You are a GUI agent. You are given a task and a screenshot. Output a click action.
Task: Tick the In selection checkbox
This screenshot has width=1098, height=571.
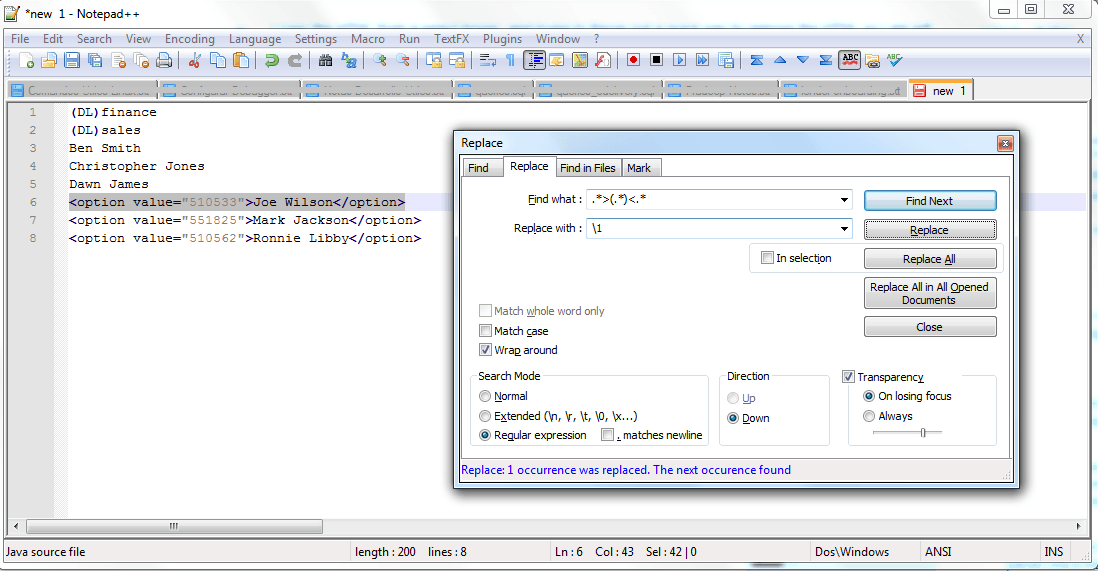767,258
